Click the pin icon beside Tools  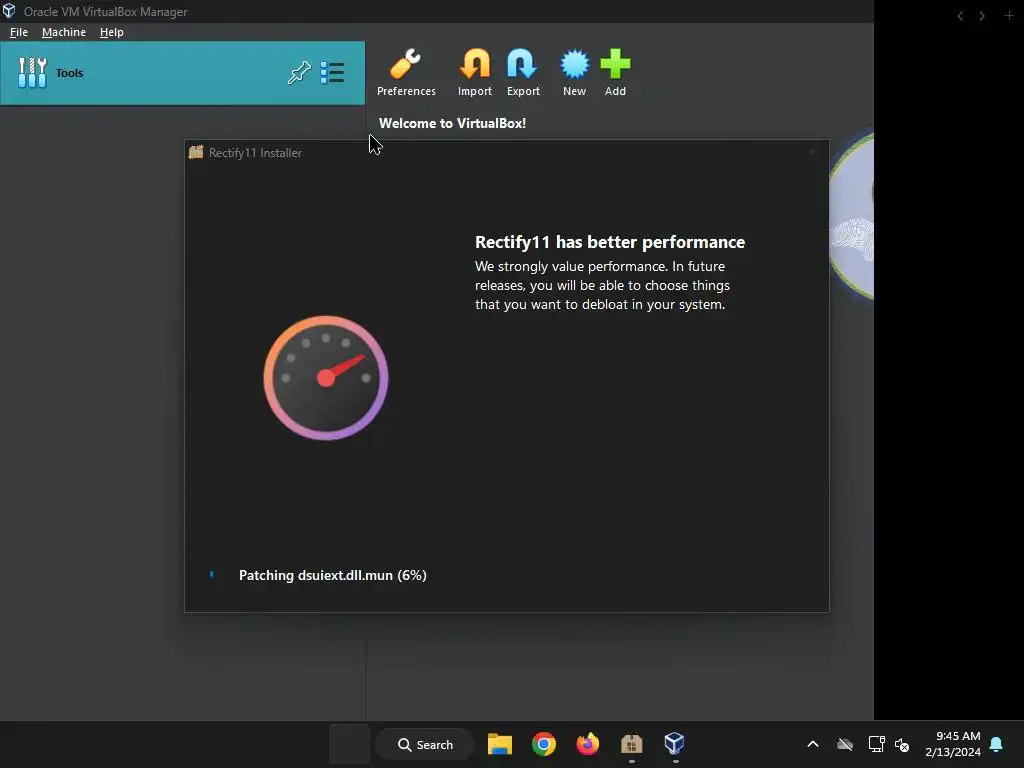tap(299, 72)
